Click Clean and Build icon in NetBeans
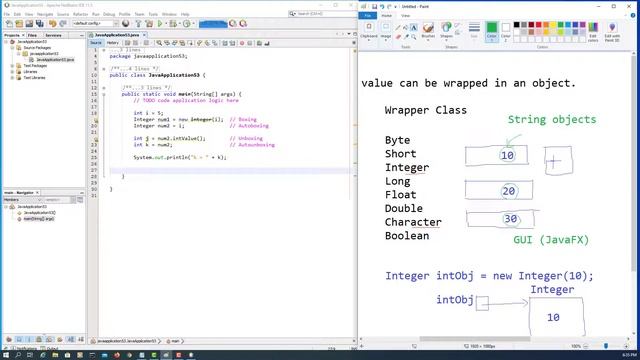This screenshot has height=360, width=640. (149, 24)
